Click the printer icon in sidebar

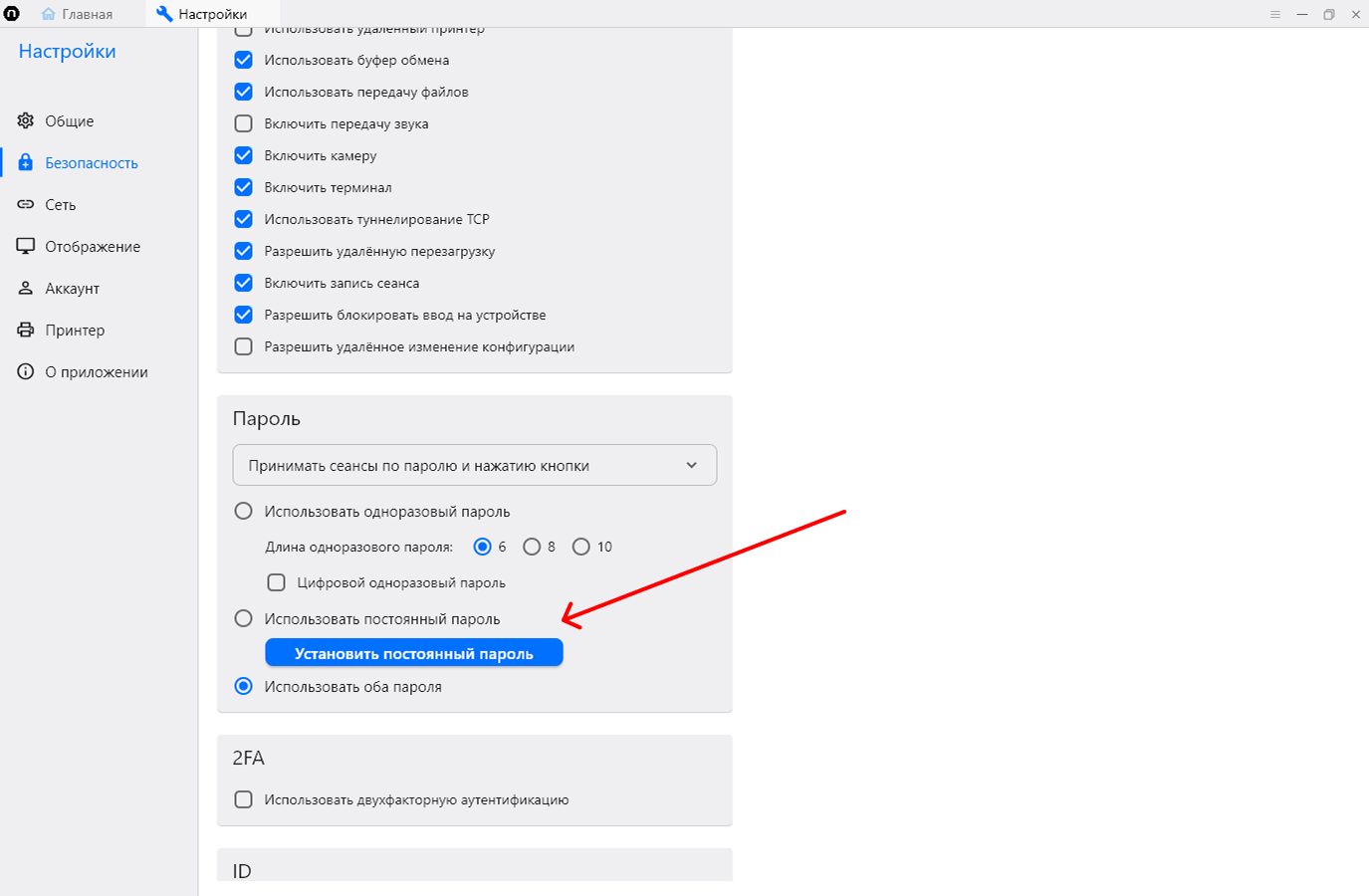click(26, 330)
